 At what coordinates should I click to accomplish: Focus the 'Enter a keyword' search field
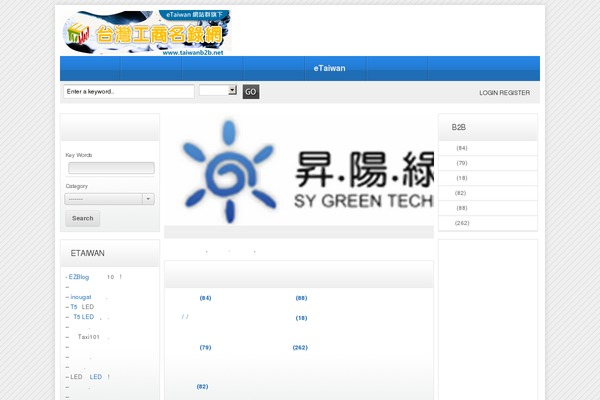pyautogui.click(x=129, y=91)
